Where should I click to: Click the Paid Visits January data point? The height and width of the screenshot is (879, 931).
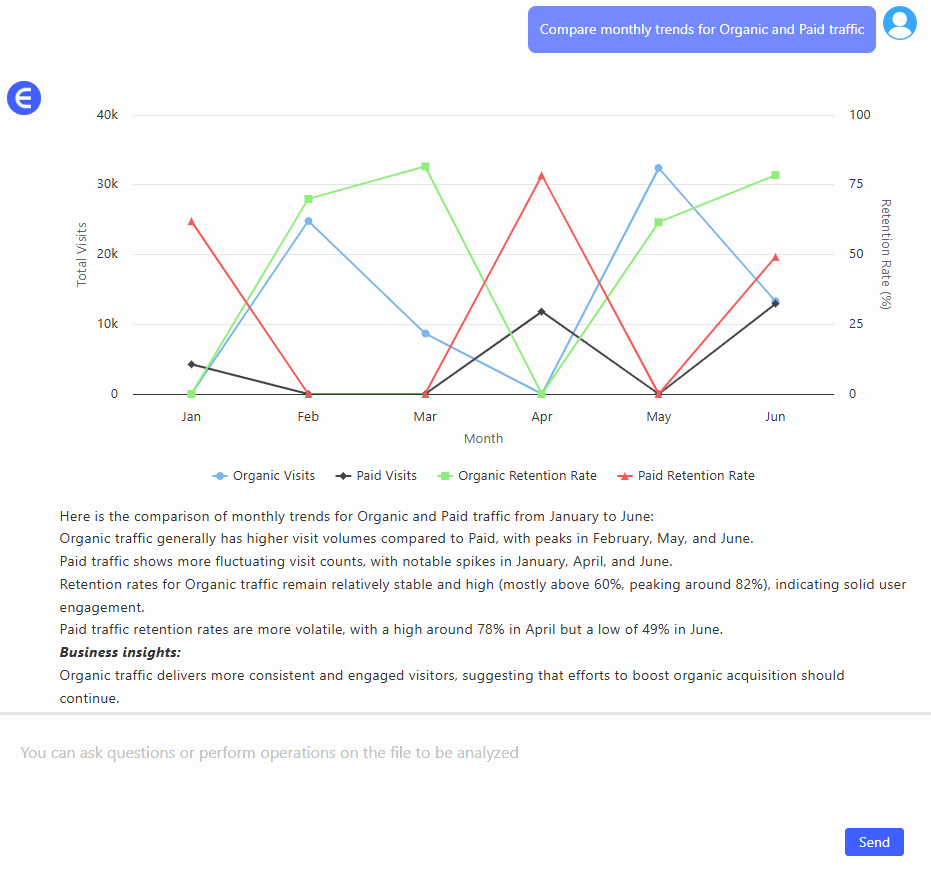(x=191, y=364)
